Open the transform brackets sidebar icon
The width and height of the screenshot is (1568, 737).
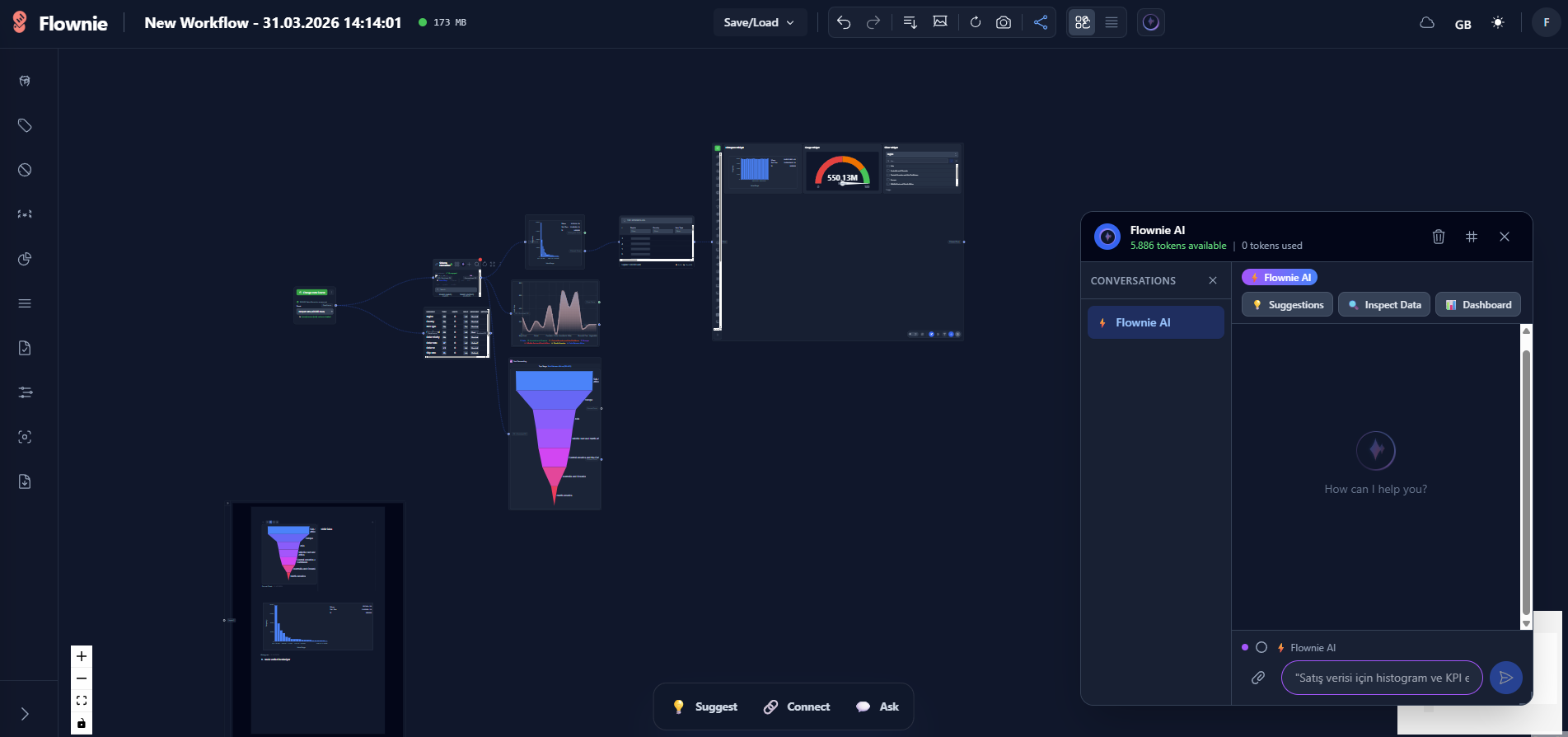(x=25, y=214)
